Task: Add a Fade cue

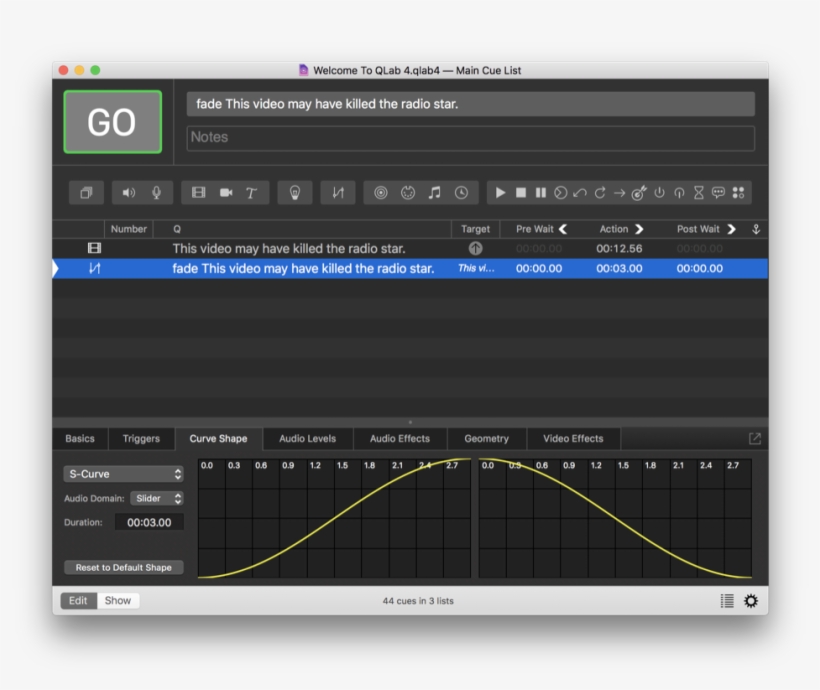Action: click(x=339, y=193)
